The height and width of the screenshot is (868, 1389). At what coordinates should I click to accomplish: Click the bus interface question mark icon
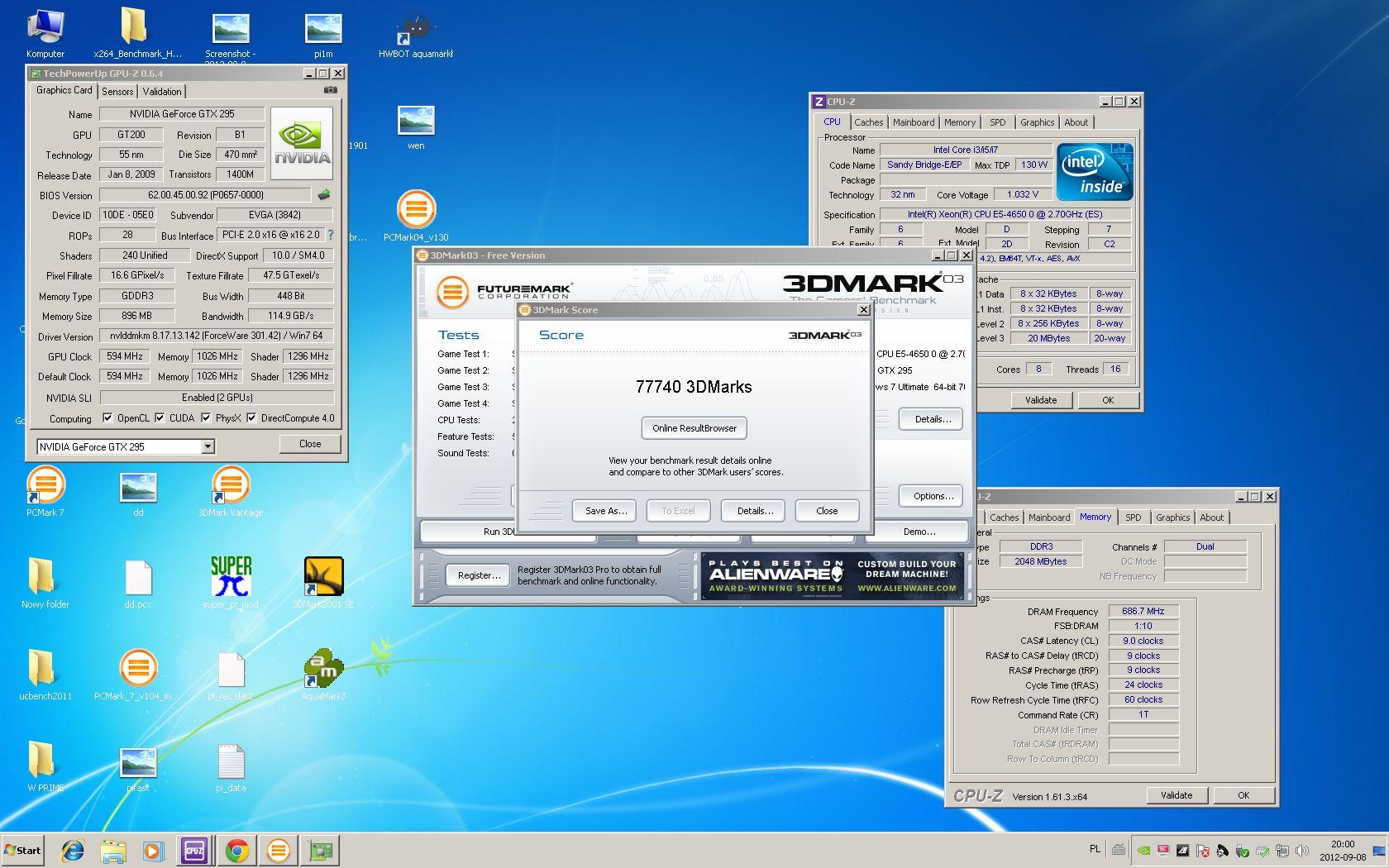(x=331, y=235)
